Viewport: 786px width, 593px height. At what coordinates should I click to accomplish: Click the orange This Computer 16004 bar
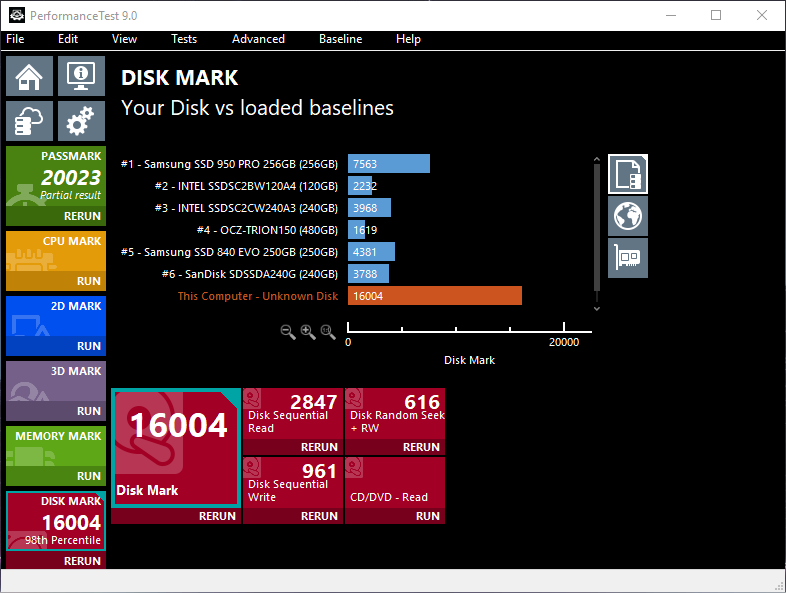(435, 296)
